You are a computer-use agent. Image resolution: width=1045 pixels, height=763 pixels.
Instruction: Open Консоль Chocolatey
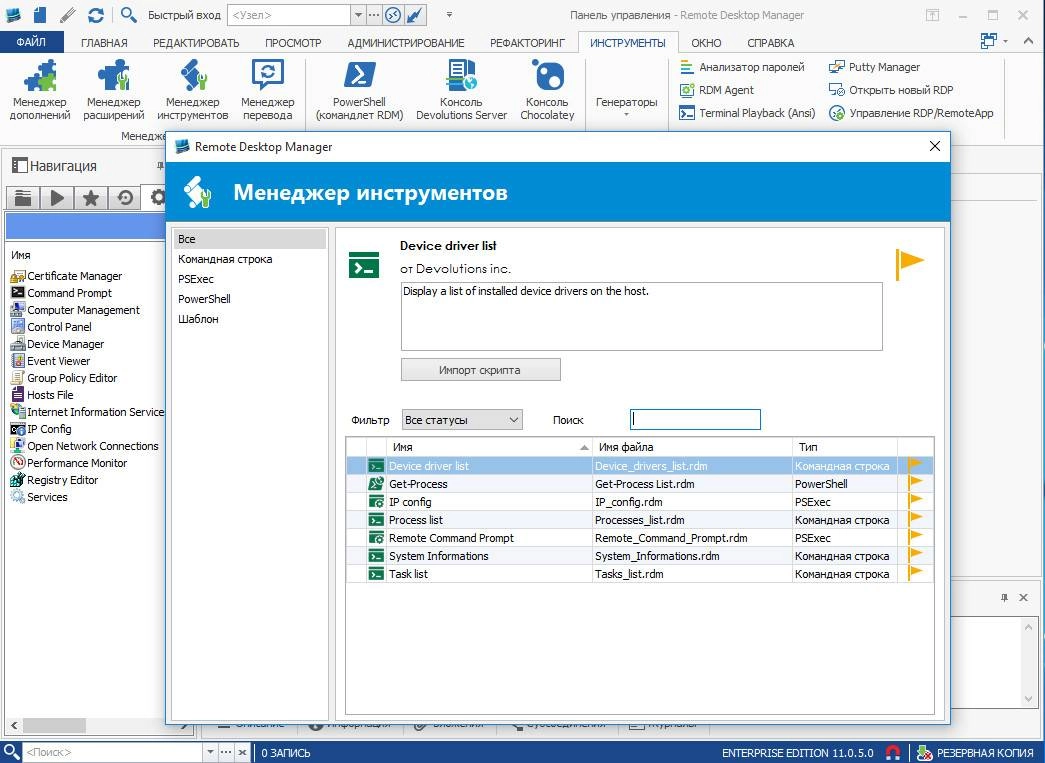click(x=546, y=90)
